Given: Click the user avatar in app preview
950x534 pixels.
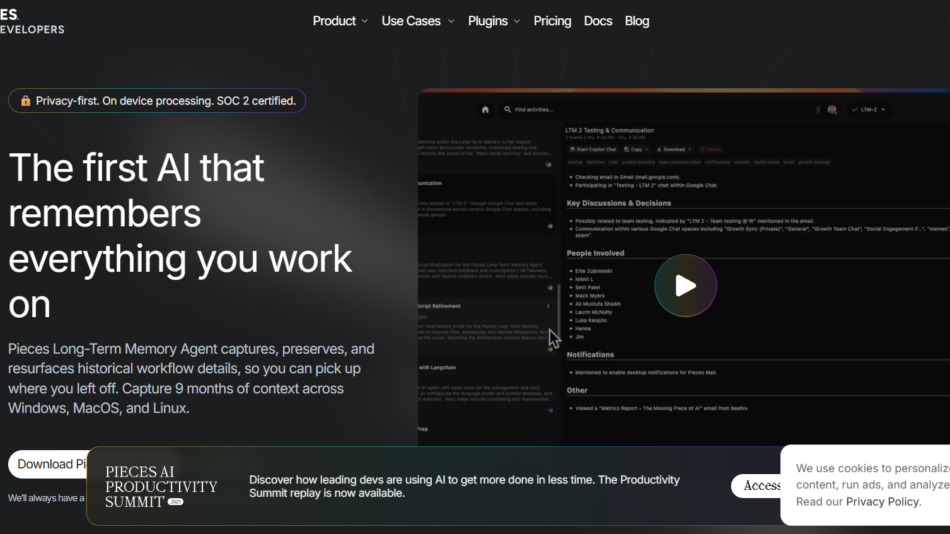Looking at the screenshot, I should pos(832,110).
